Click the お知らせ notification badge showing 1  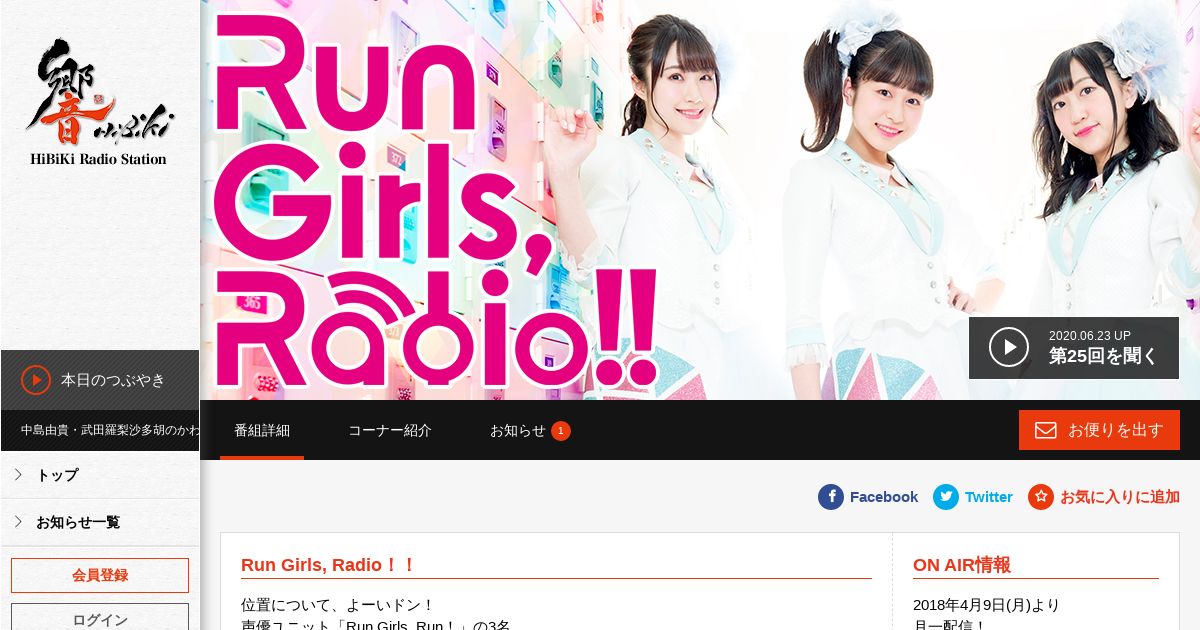(x=561, y=431)
